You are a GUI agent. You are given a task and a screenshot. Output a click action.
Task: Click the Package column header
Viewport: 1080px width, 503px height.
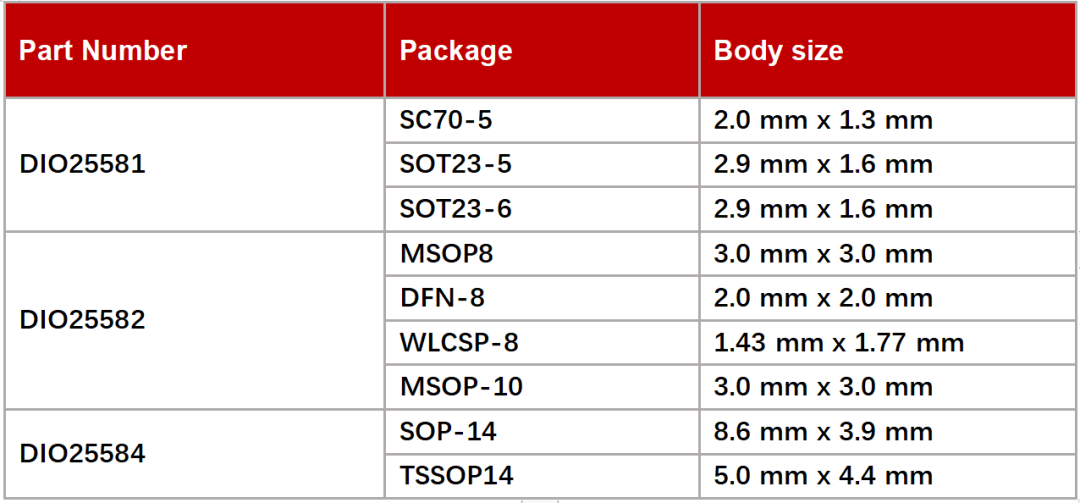[456, 51]
